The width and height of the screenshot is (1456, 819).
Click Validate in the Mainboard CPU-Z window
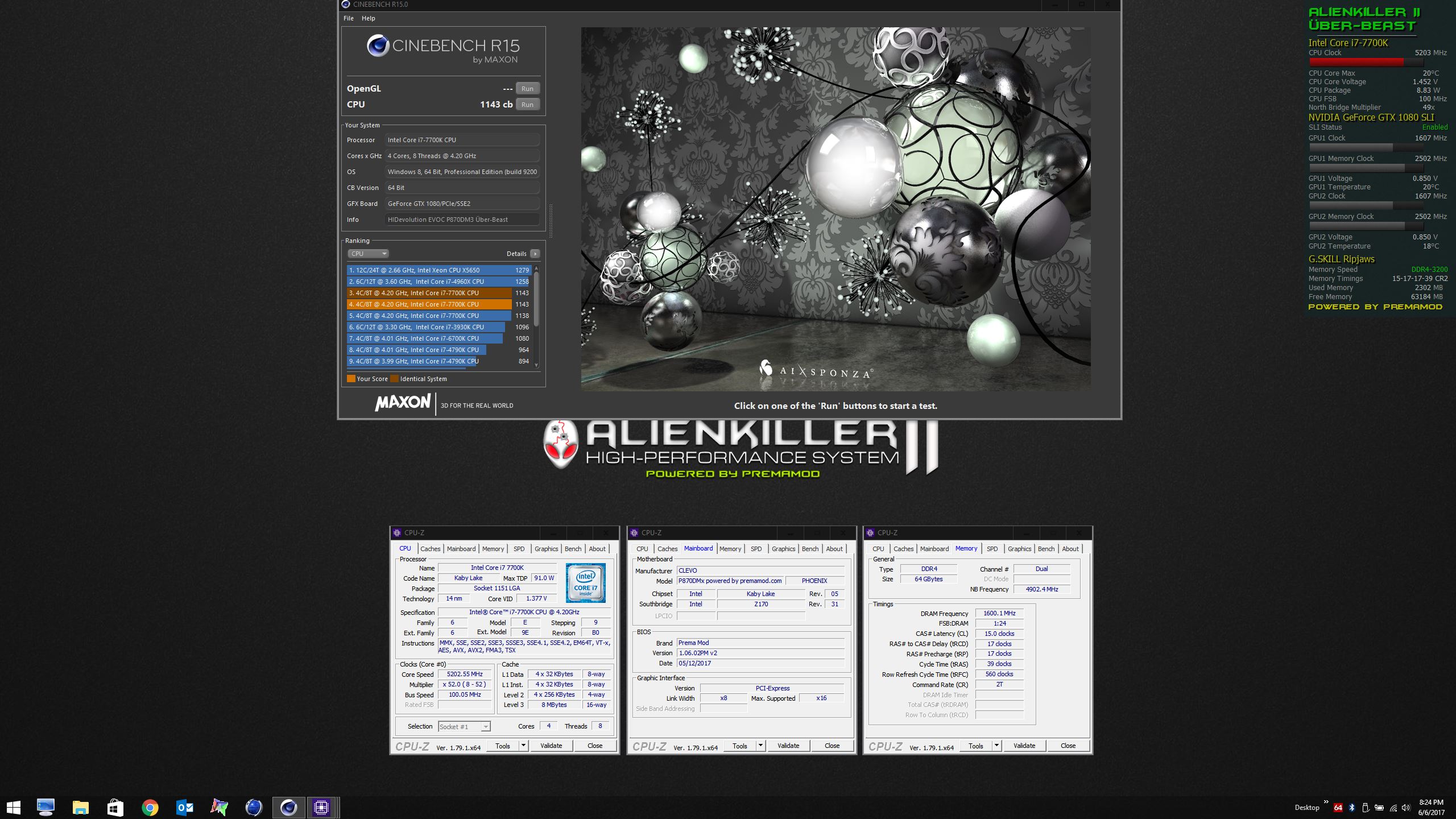pos(788,746)
